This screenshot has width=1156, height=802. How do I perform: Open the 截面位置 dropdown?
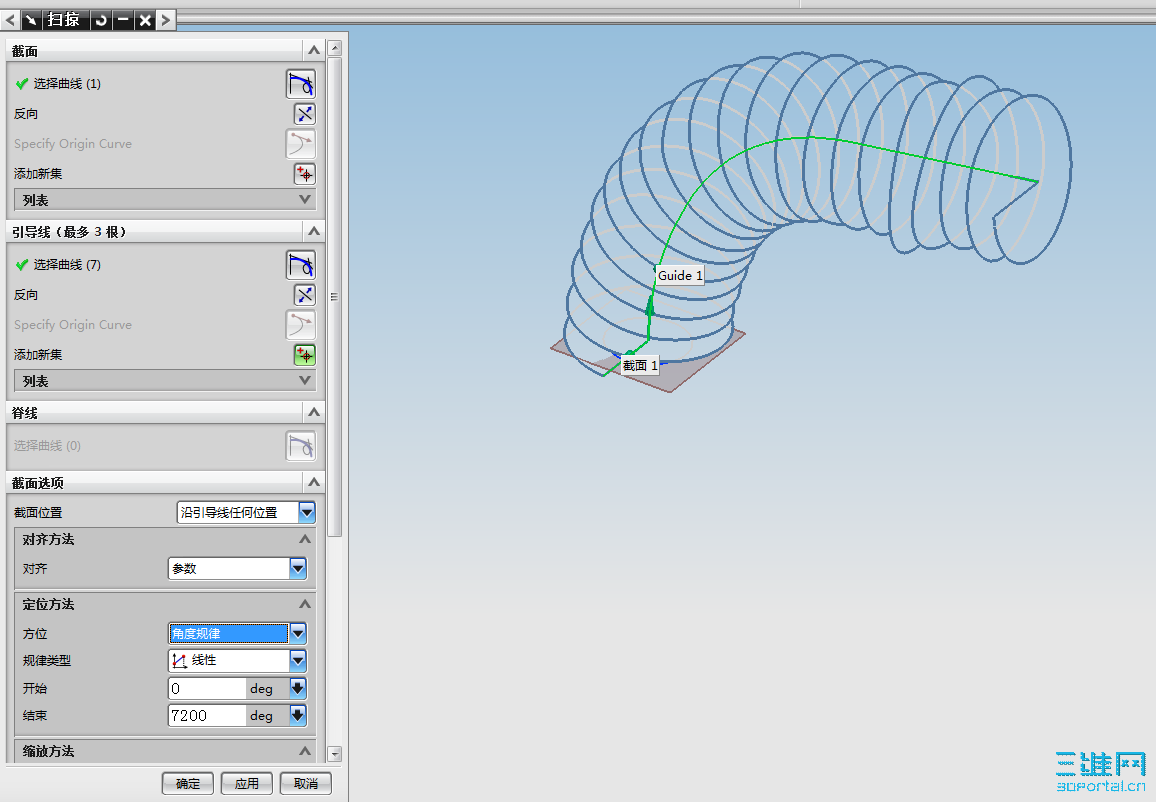(x=307, y=512)
